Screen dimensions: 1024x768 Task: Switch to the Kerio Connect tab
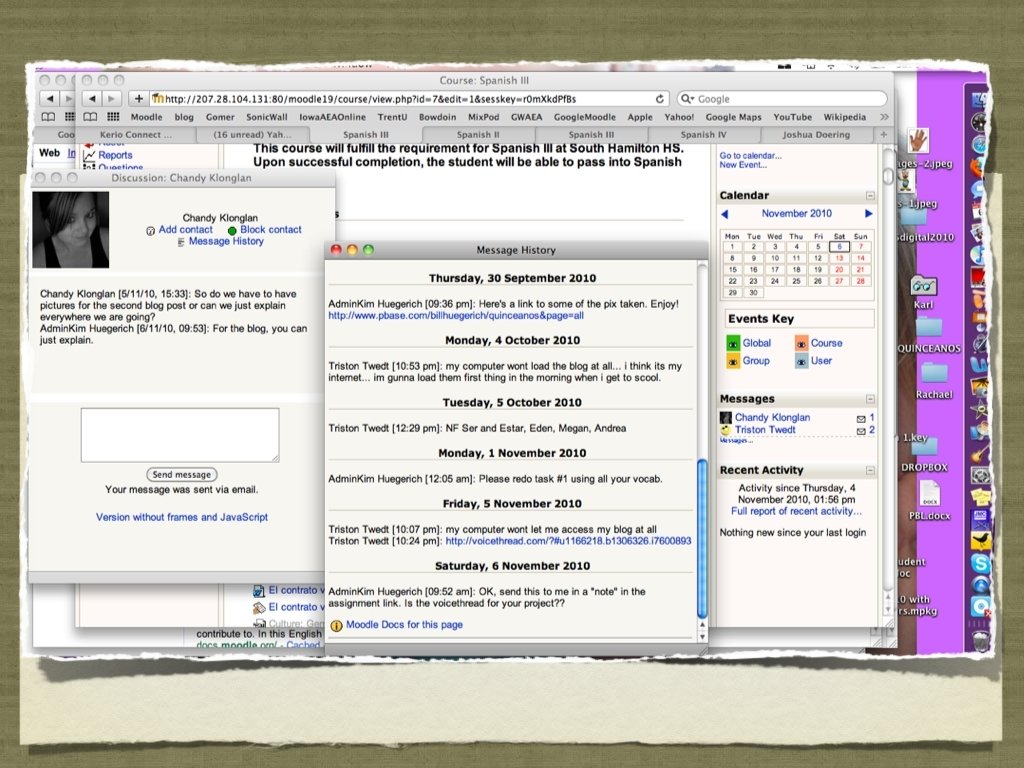tap(136, 135)
